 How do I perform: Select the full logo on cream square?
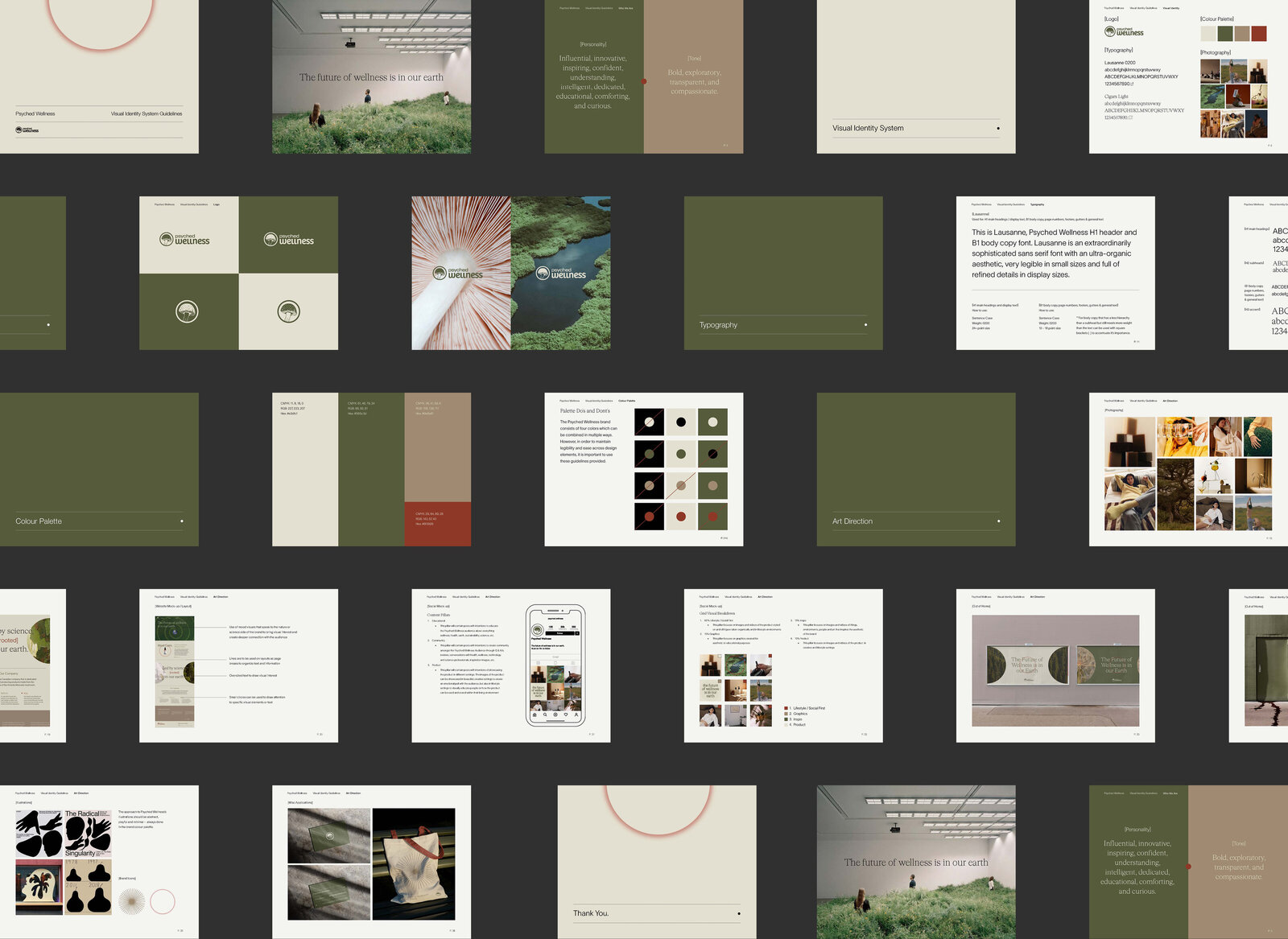click(x=184, y=239)
